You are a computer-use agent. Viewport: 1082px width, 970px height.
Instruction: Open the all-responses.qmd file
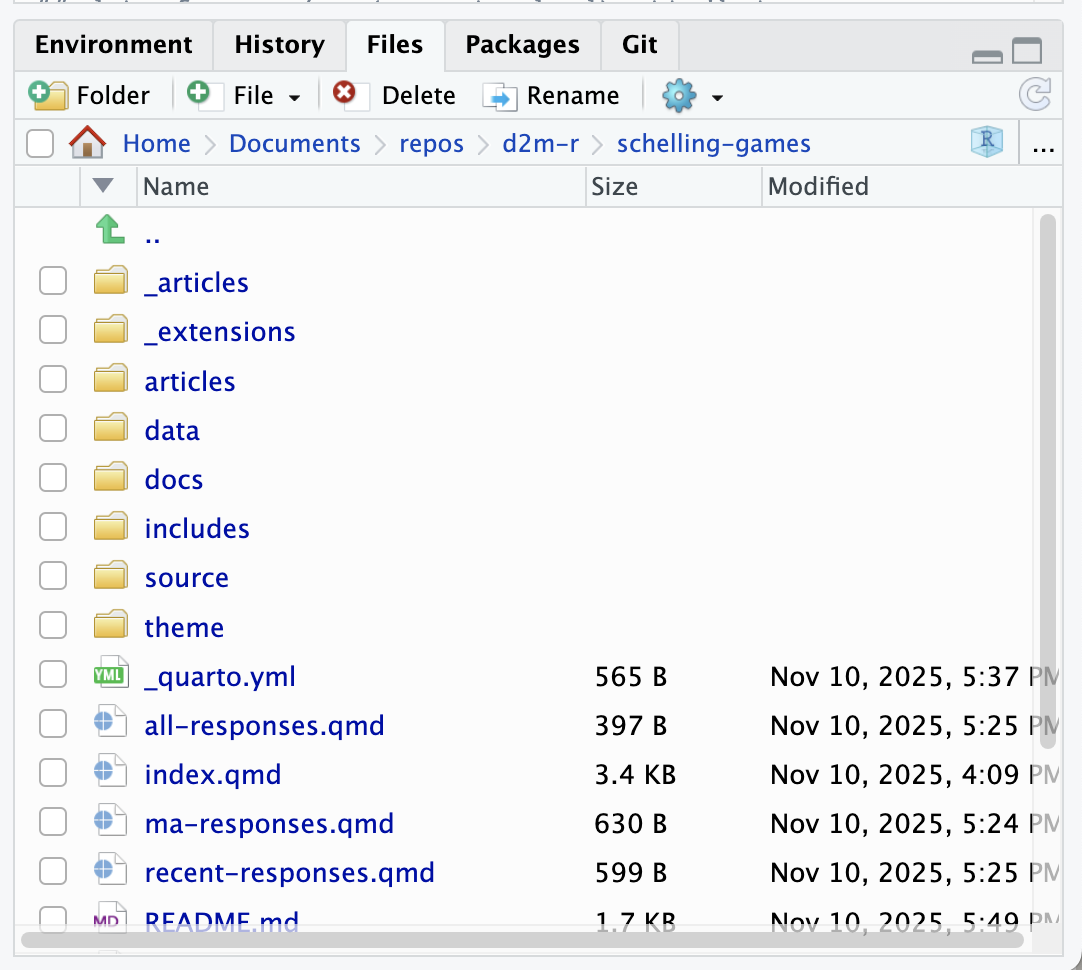click(264, 725)
